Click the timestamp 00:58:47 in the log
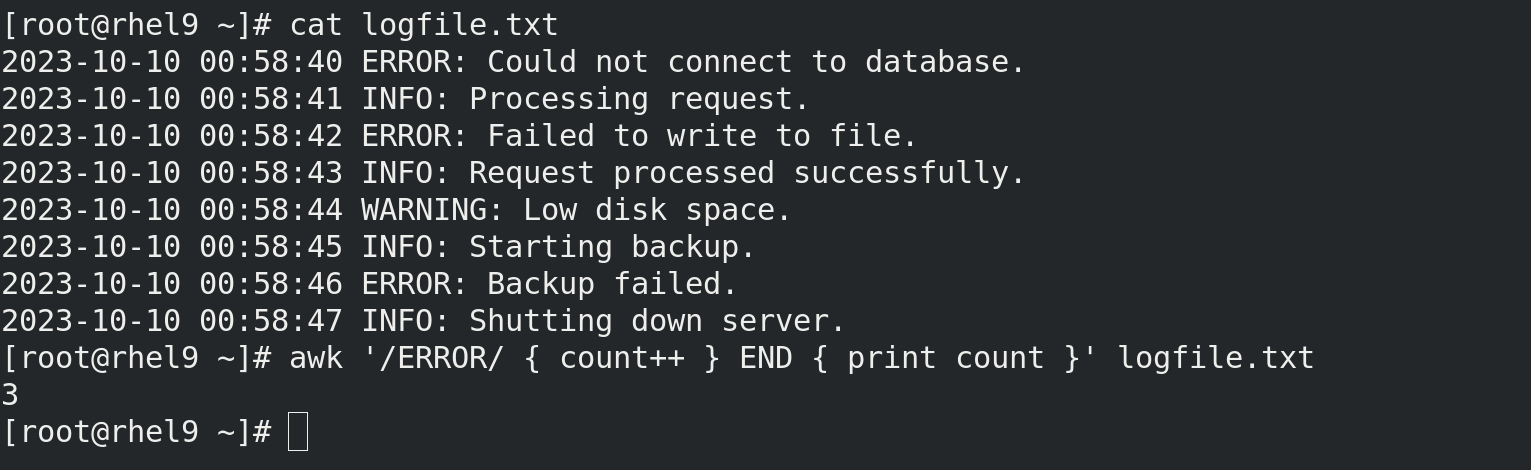Image resolution: width=1531 pixels, height=470 pixels. pyautogui.click(x=270, y=321)
